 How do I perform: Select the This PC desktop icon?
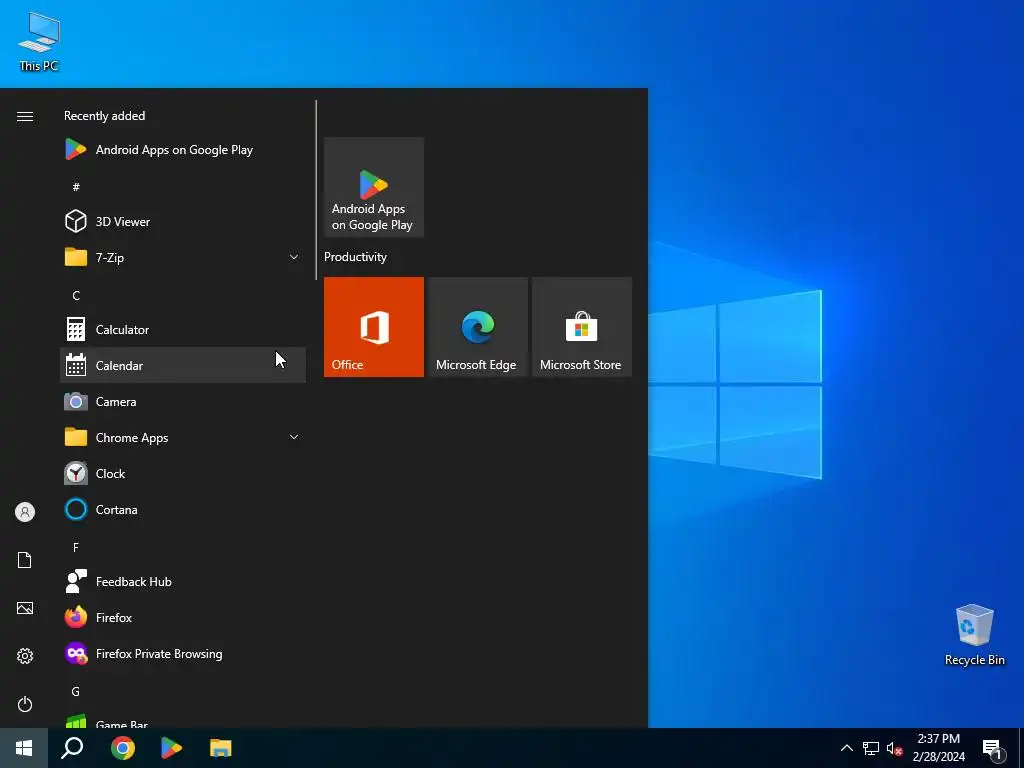coord(39,41)
